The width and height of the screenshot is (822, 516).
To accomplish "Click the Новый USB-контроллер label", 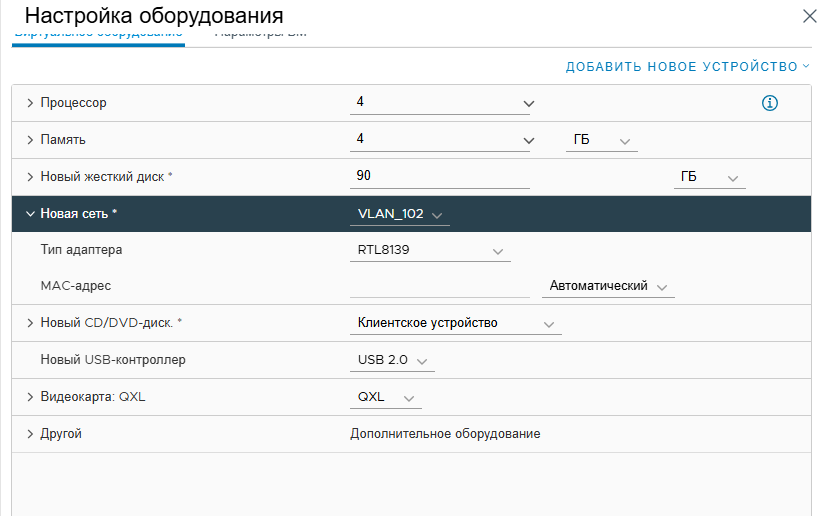I will pos(113,360).
